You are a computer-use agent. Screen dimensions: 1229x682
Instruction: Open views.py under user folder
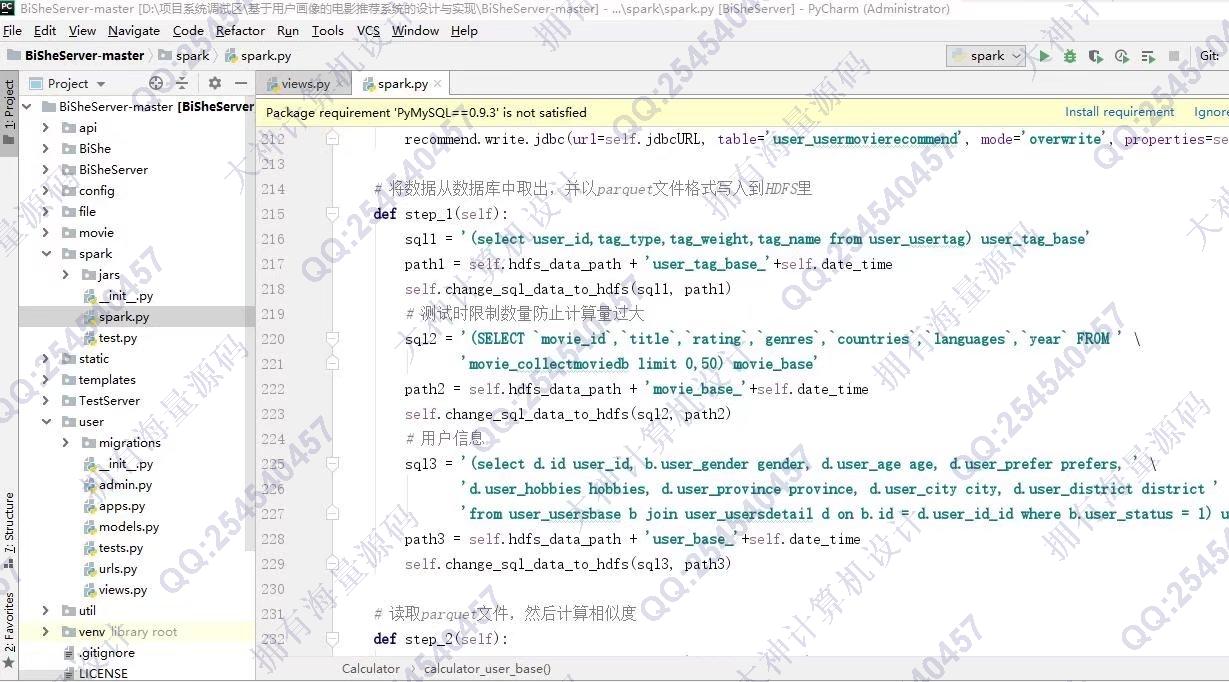[123, 590]
